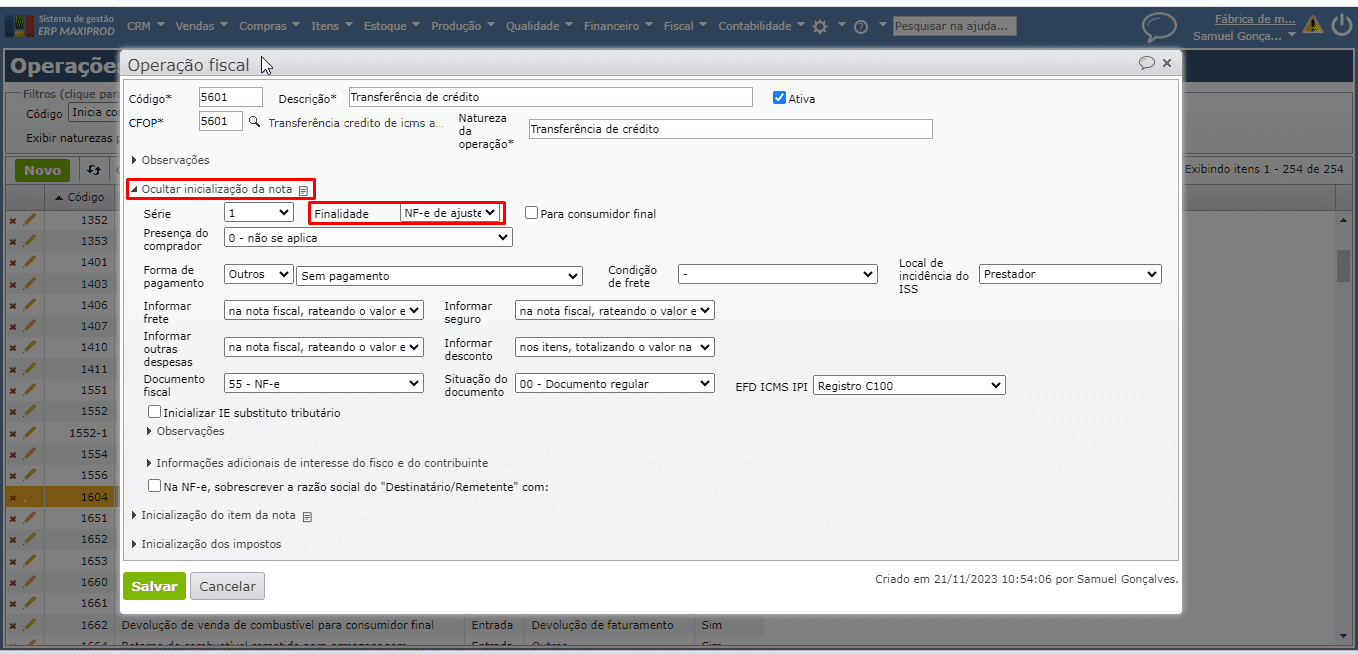
Task: Click the delete X for row 1352
Action: [x=13, y=220]
